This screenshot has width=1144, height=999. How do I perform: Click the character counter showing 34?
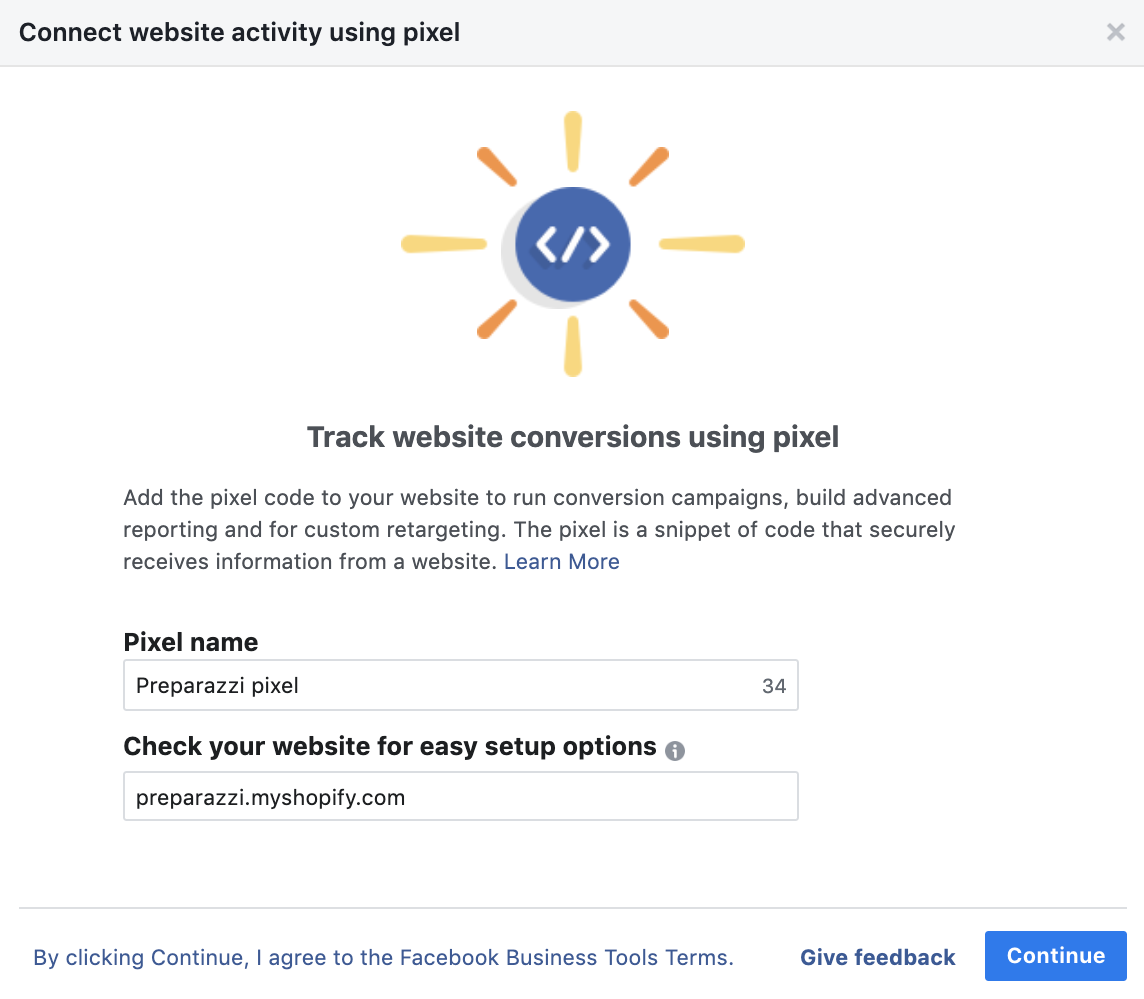point(773,686)
